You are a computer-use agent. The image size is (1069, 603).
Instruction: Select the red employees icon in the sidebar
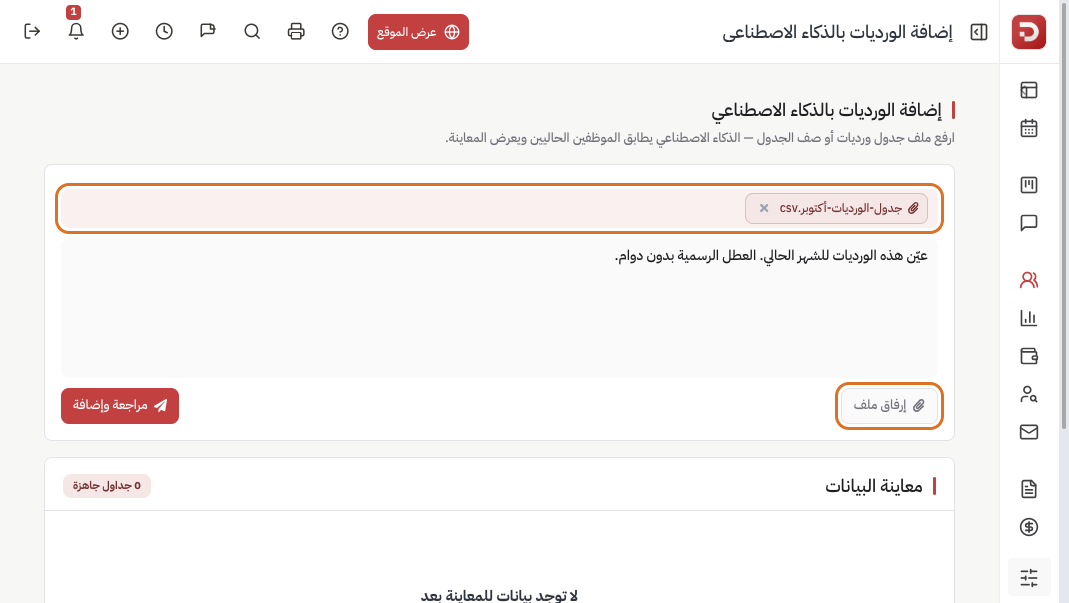[1029, 280]
